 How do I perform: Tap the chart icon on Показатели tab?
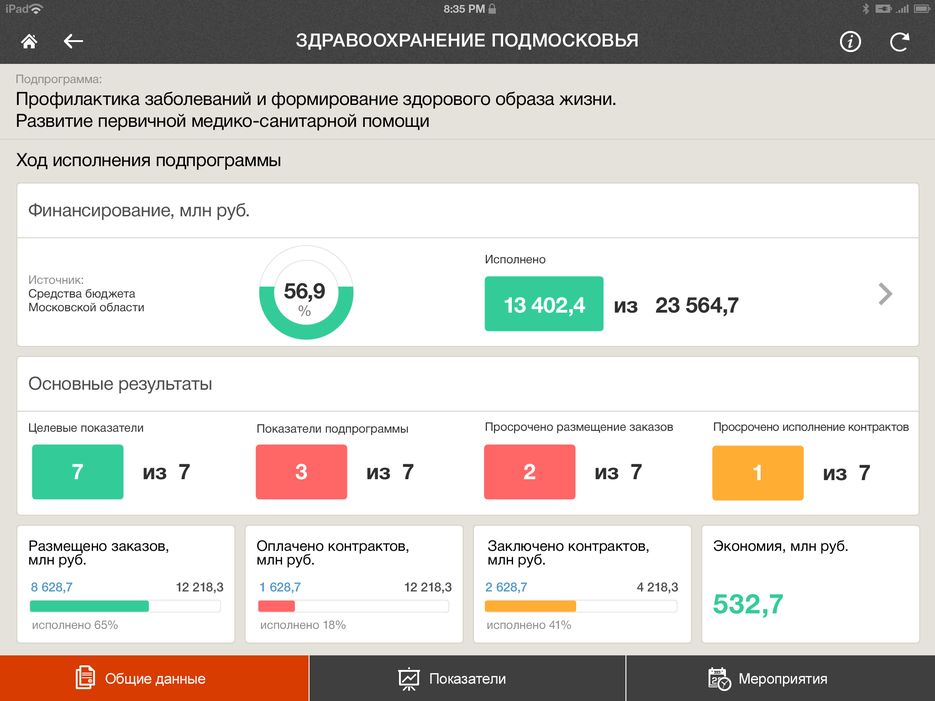pyautogui.click(x=409, y=678)
